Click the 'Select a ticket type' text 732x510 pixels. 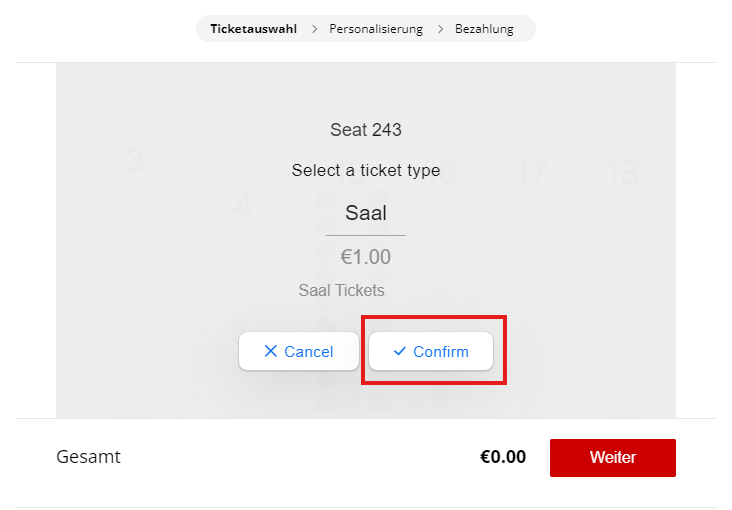(x=366, y=171)
